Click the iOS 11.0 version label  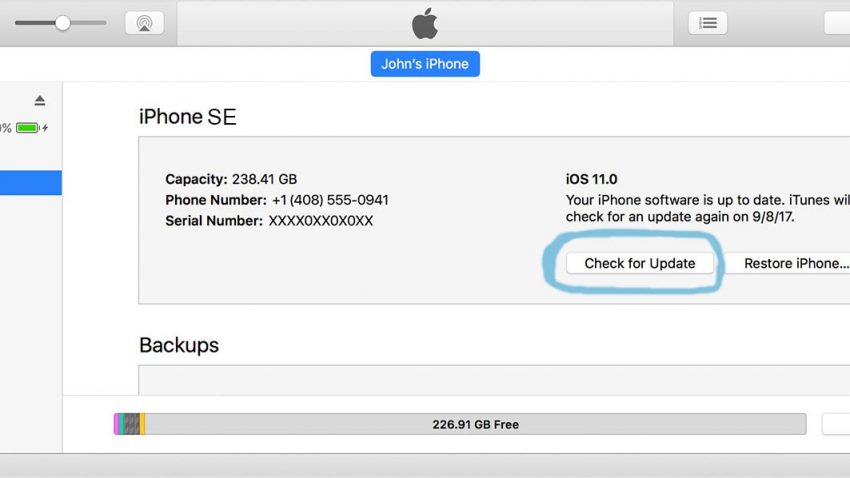tap(591, 179)
